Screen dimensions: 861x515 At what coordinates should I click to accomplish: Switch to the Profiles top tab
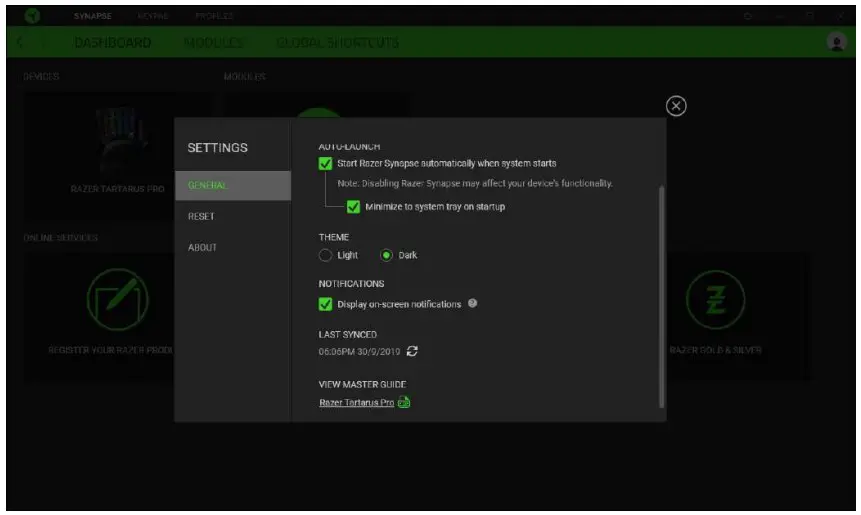(214, 16)
